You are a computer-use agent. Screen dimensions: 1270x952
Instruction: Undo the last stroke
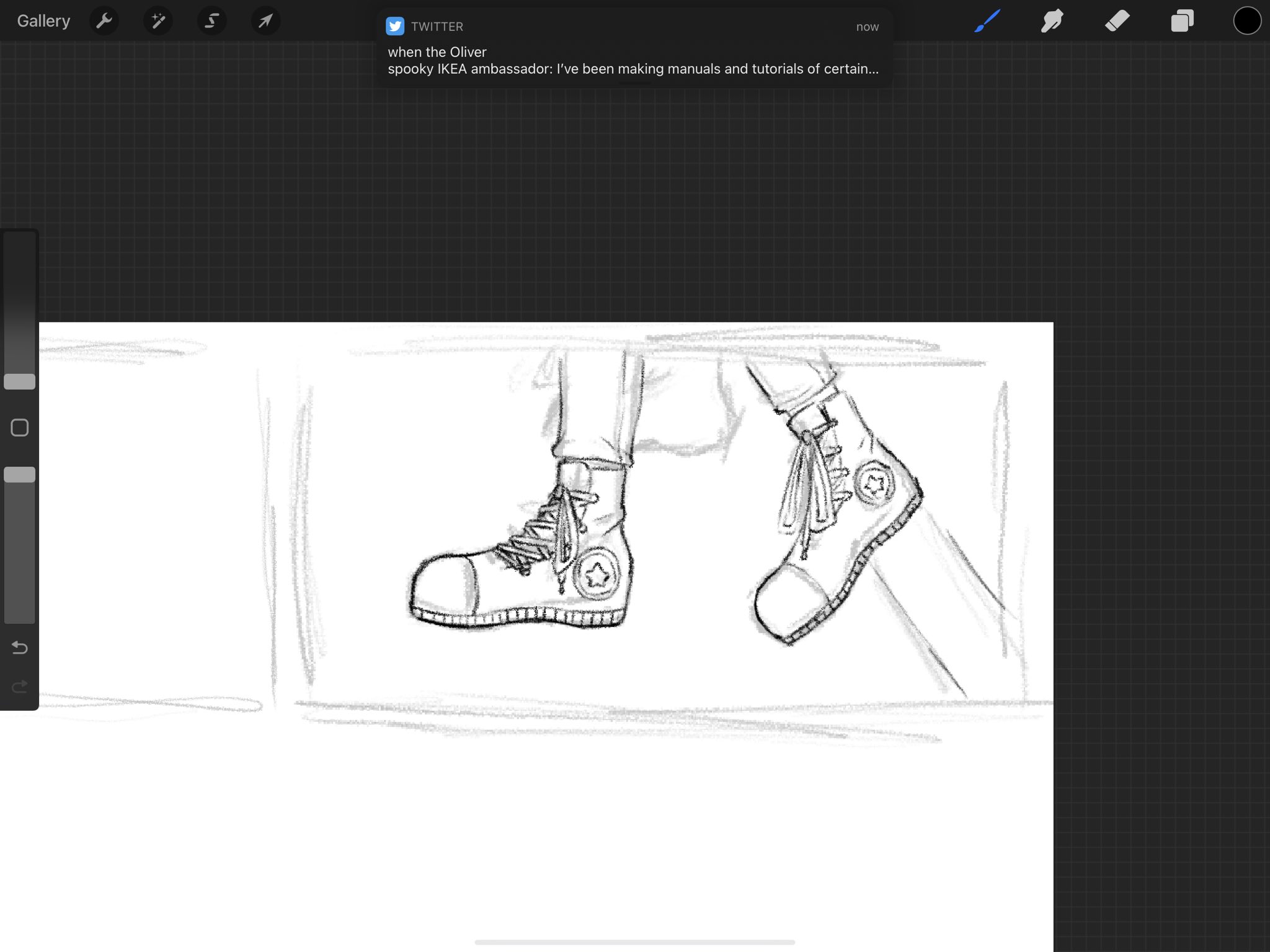[20, 647]
